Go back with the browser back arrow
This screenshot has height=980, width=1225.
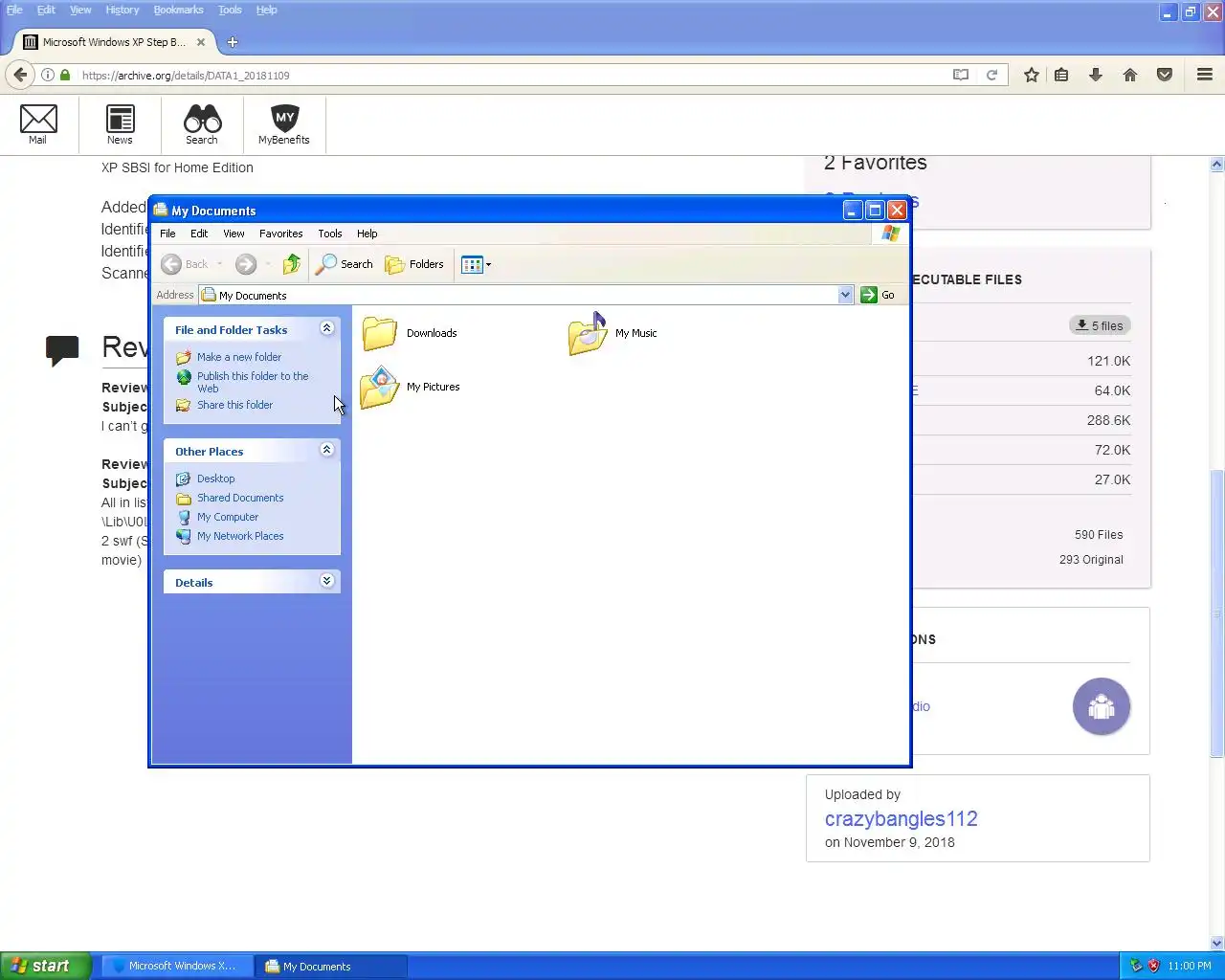(20, 75)
